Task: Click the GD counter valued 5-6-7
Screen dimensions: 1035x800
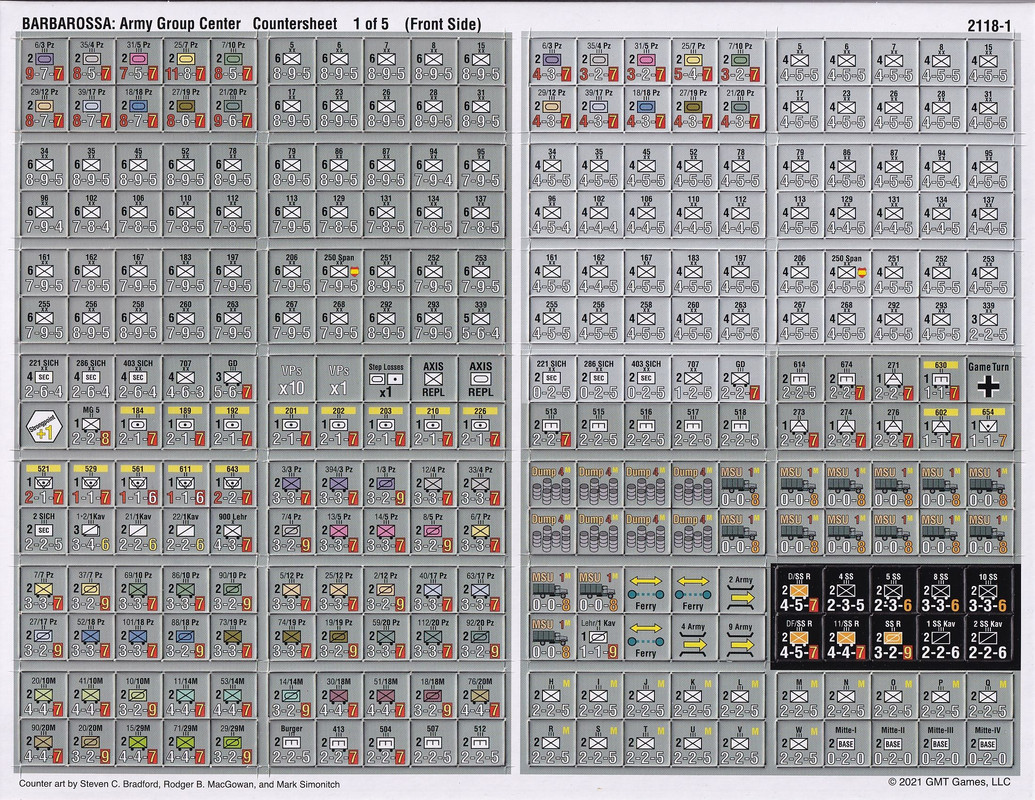Action: pyautogui.click(x=232, y=379)
